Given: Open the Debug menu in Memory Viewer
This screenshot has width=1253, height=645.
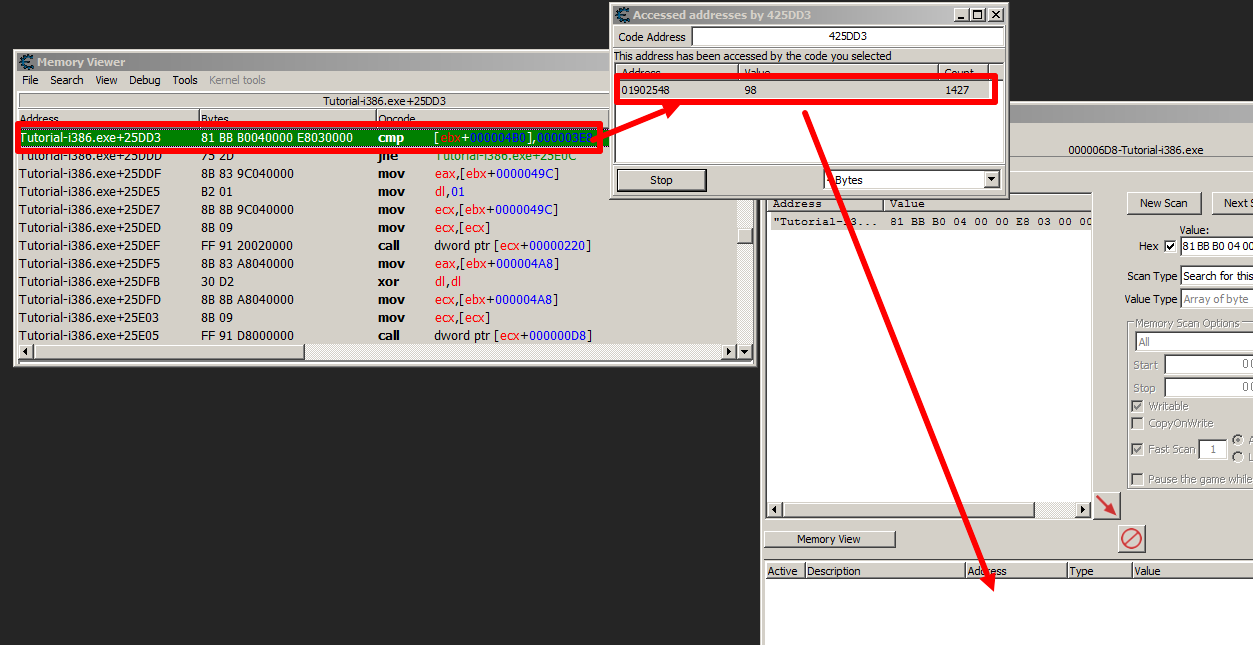Looking at the screenshot, I should [x=144, y=80].
